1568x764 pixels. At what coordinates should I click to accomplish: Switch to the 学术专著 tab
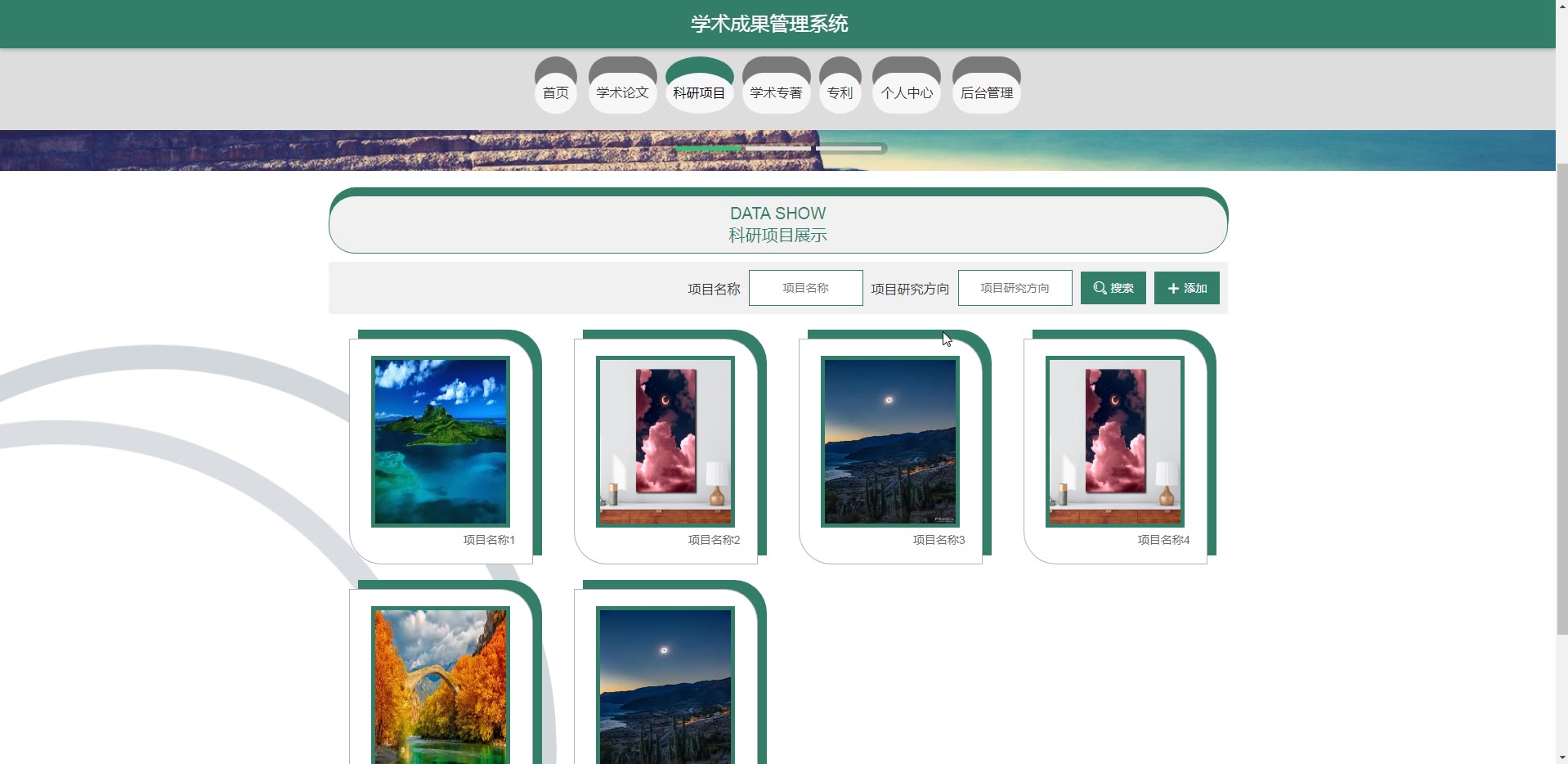click(776, 87)
